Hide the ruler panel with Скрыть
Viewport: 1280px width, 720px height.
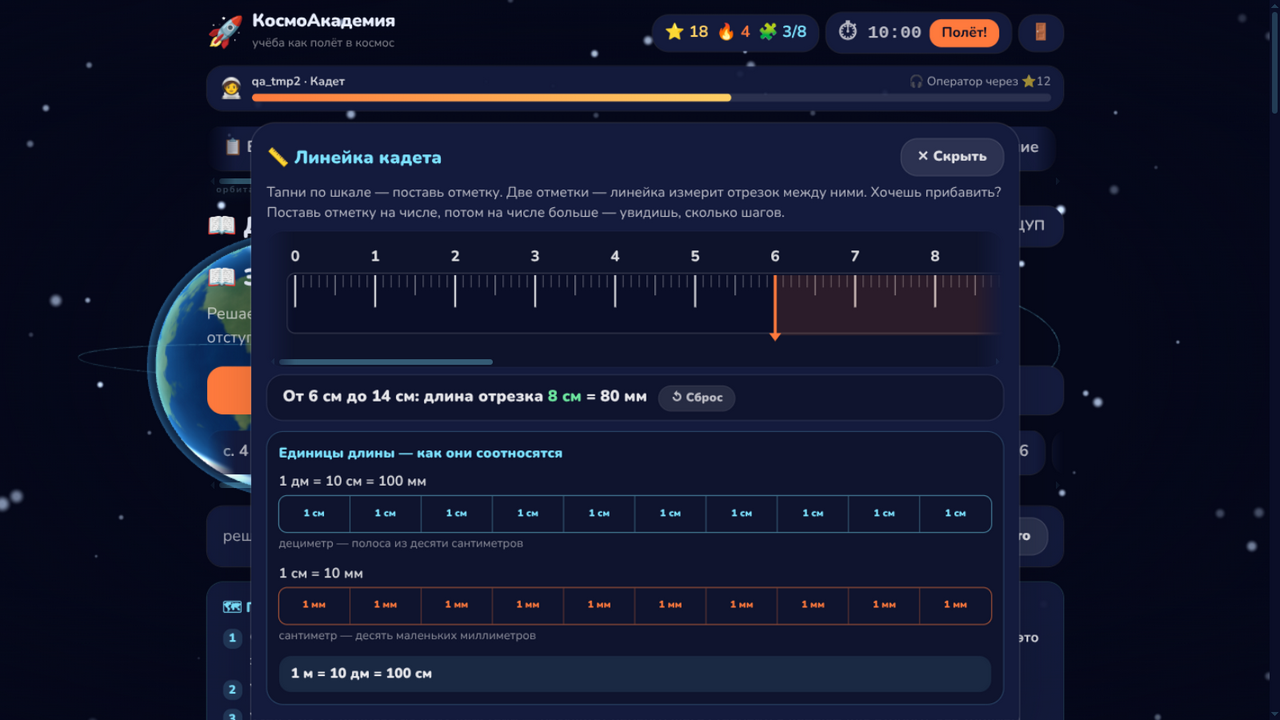pos(952,156)
